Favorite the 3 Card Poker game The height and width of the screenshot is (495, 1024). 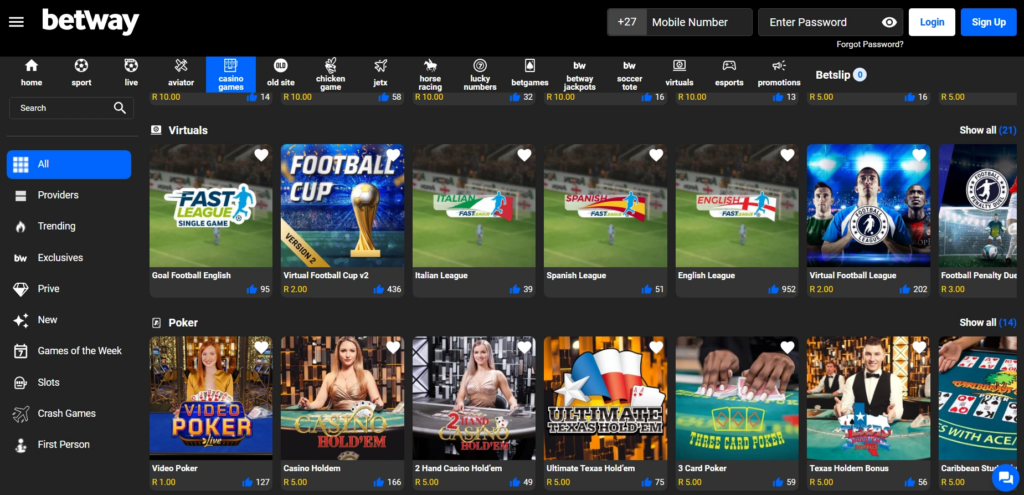click(x=788, y=348)
